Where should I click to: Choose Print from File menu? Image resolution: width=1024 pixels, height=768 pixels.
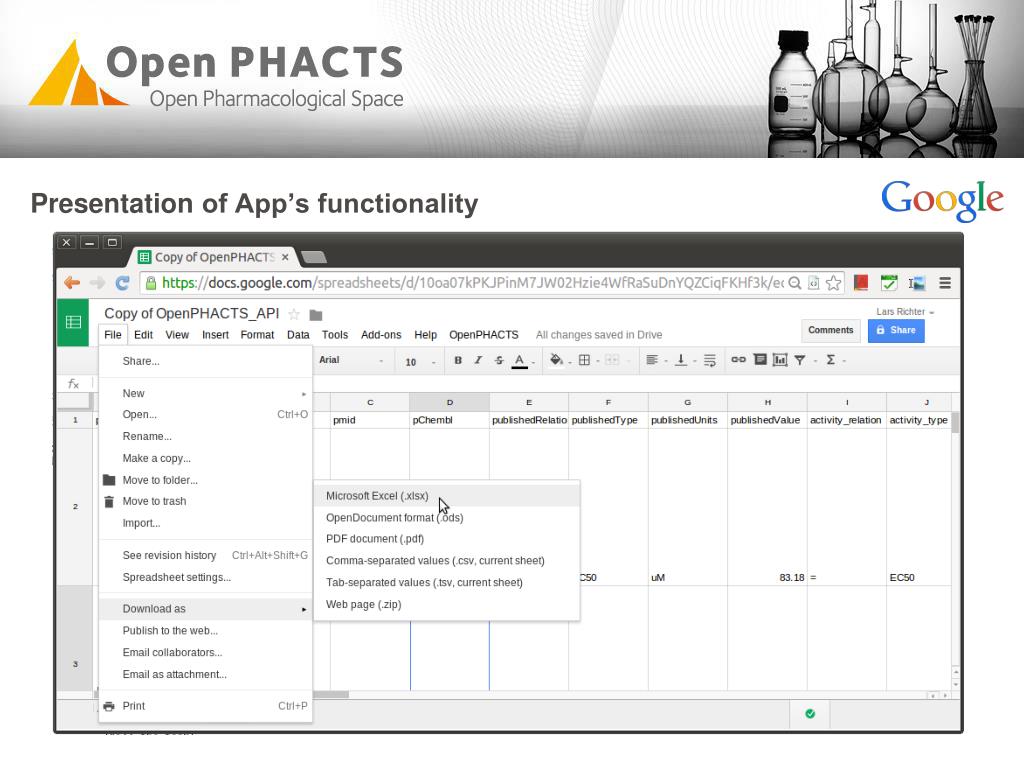coord(206,706)
